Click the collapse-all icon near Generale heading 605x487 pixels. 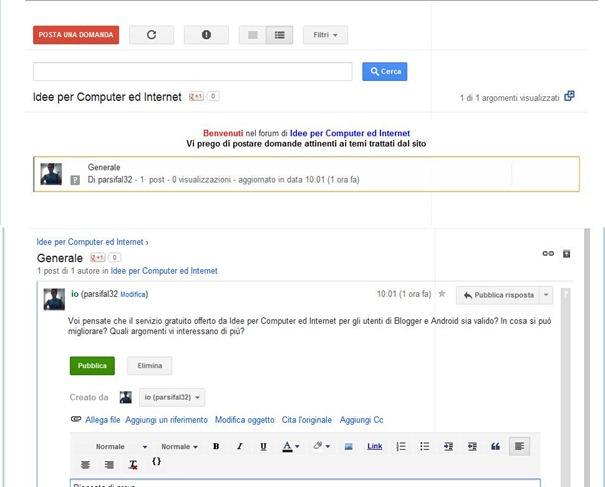(x=566, y=254)
